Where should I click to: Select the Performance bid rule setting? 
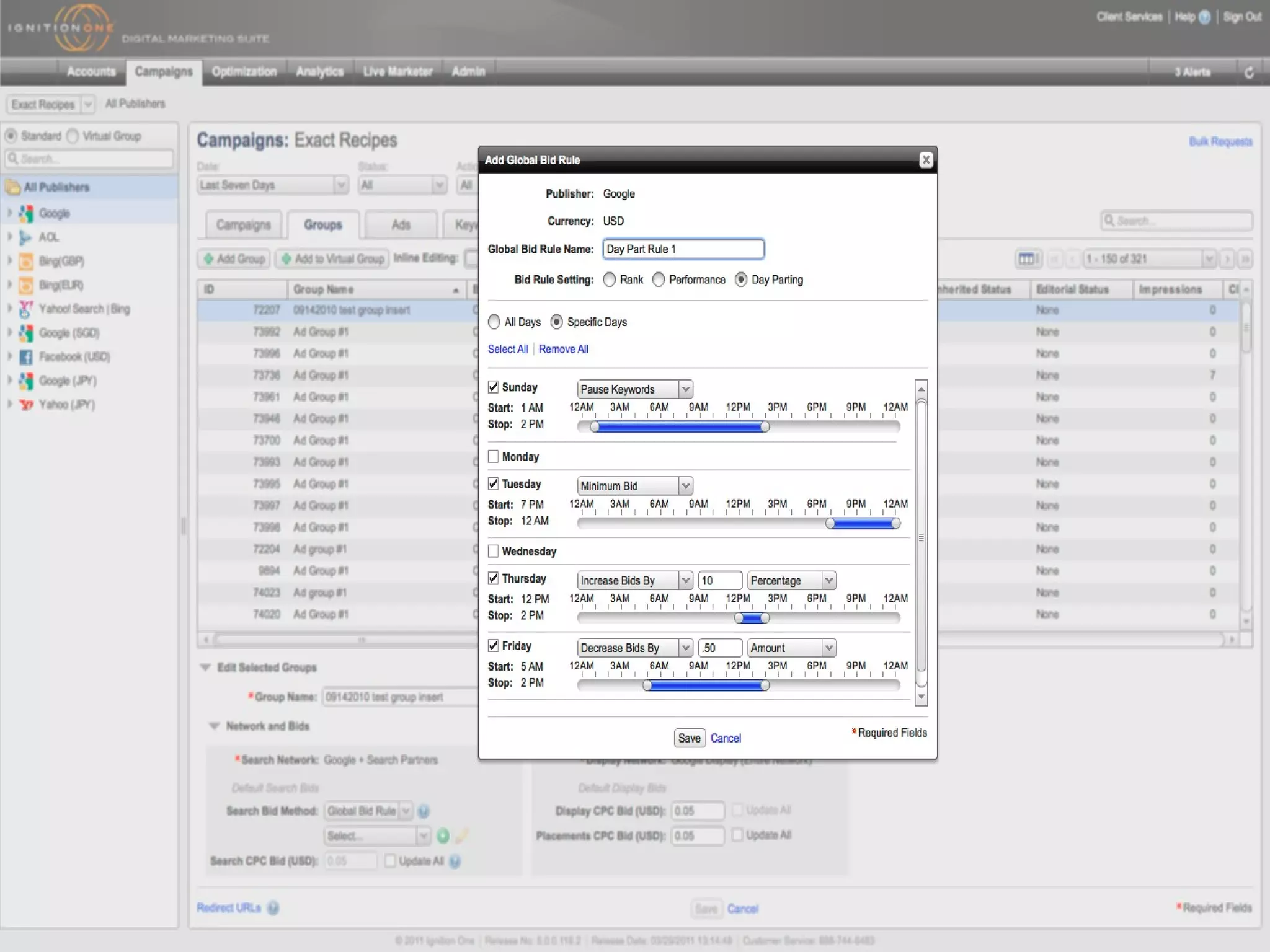pyautogui.click(x=659, y=280)
